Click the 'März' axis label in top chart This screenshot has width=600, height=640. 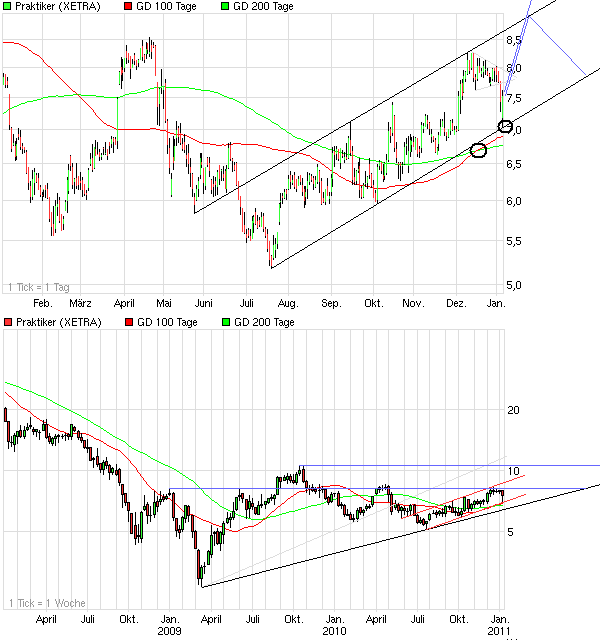coord(80,303)
